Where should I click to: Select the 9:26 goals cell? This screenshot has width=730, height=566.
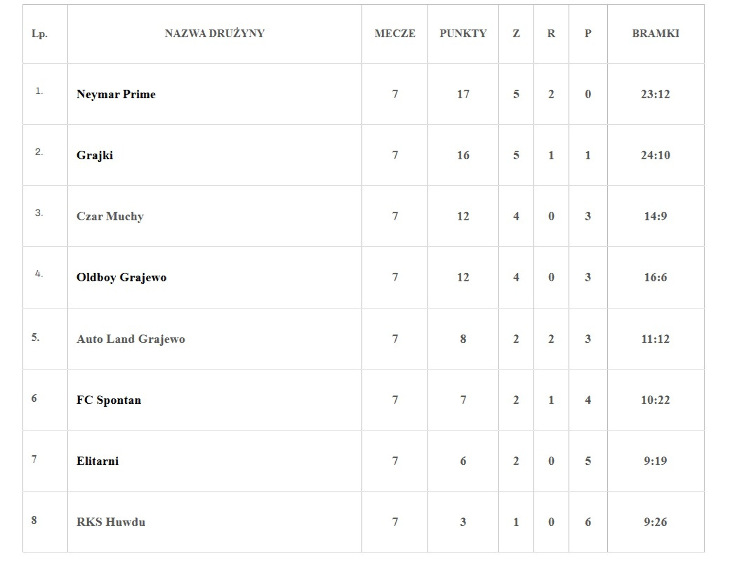[655, 522]
